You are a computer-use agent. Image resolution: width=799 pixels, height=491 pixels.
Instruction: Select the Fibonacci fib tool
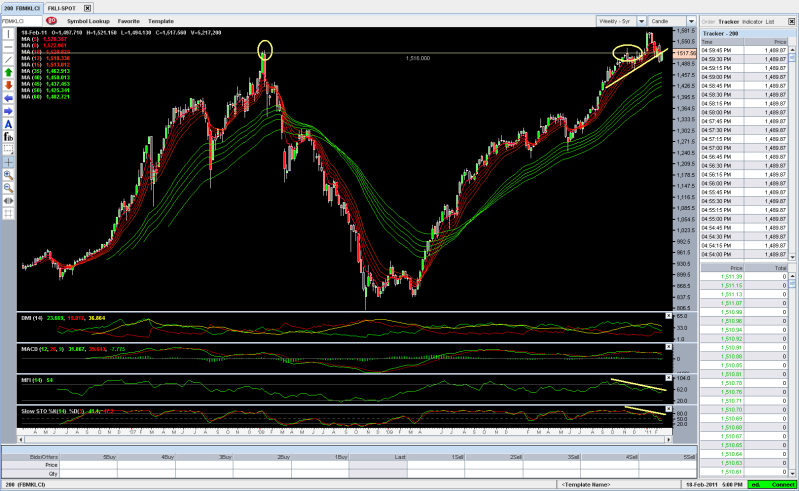tap(8, 137)
